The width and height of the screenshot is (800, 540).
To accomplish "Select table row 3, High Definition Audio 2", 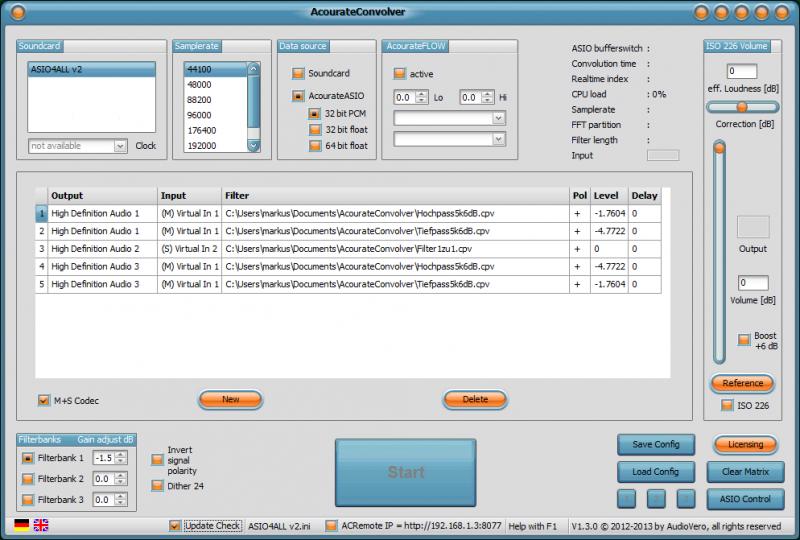I will click(x=348, y=249).
